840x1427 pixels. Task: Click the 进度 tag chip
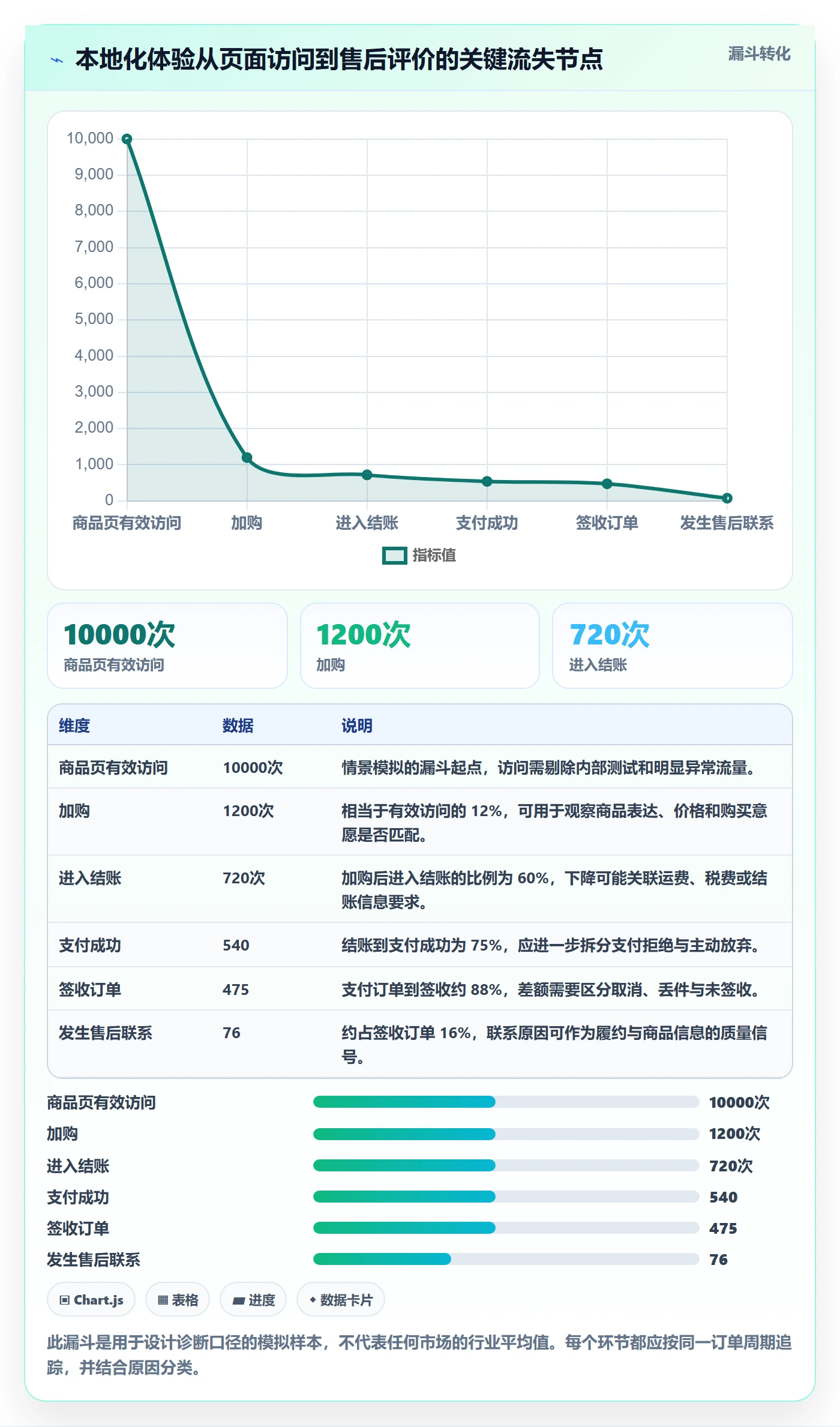(x=253, y=1300)
